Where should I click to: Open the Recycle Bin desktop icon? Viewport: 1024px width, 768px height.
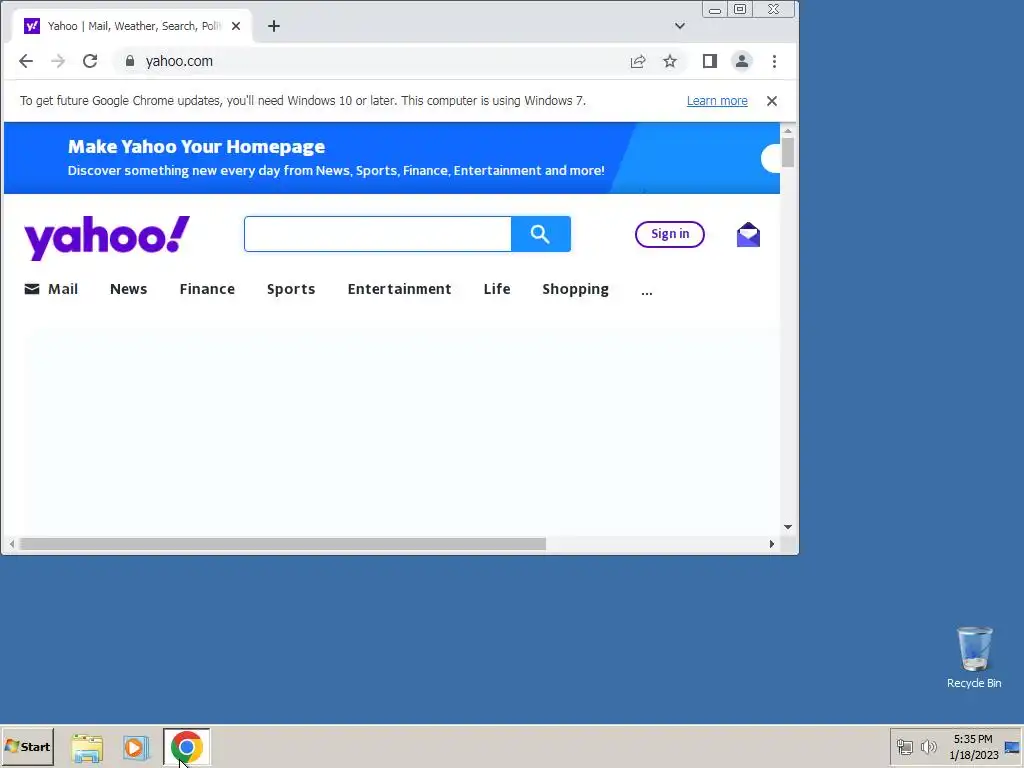point(974,658)
